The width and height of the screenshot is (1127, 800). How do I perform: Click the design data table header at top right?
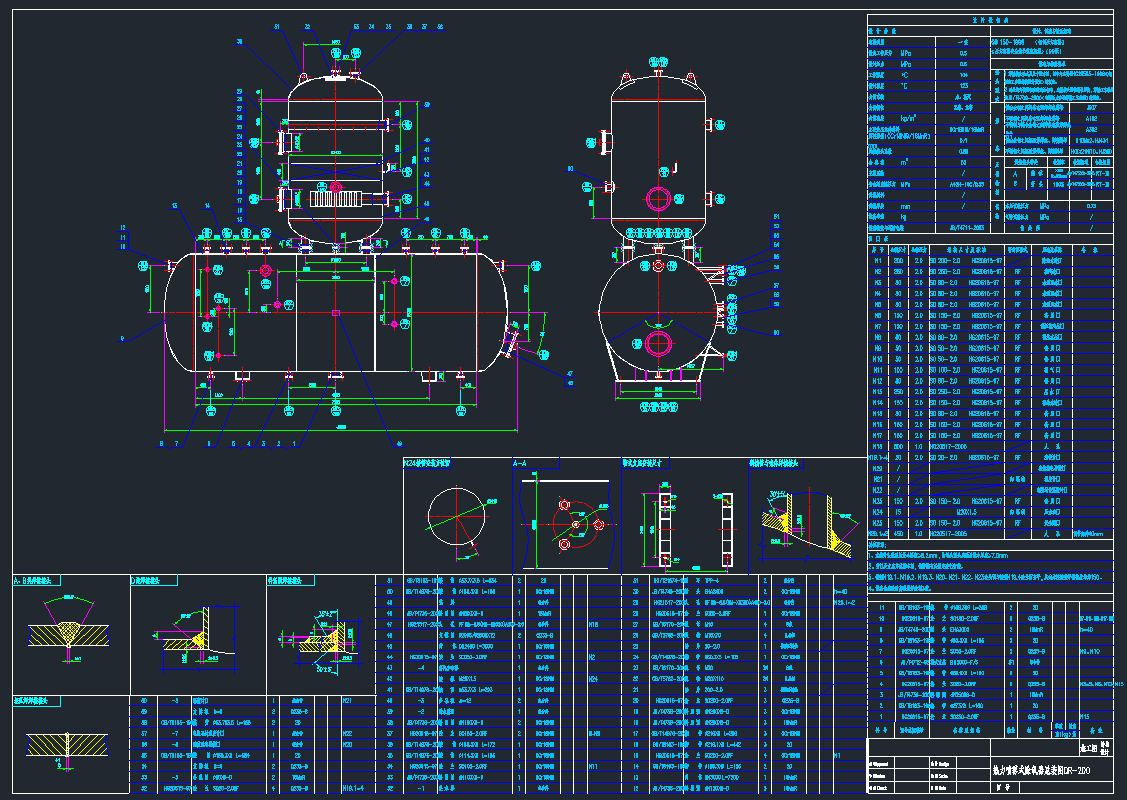989,19
